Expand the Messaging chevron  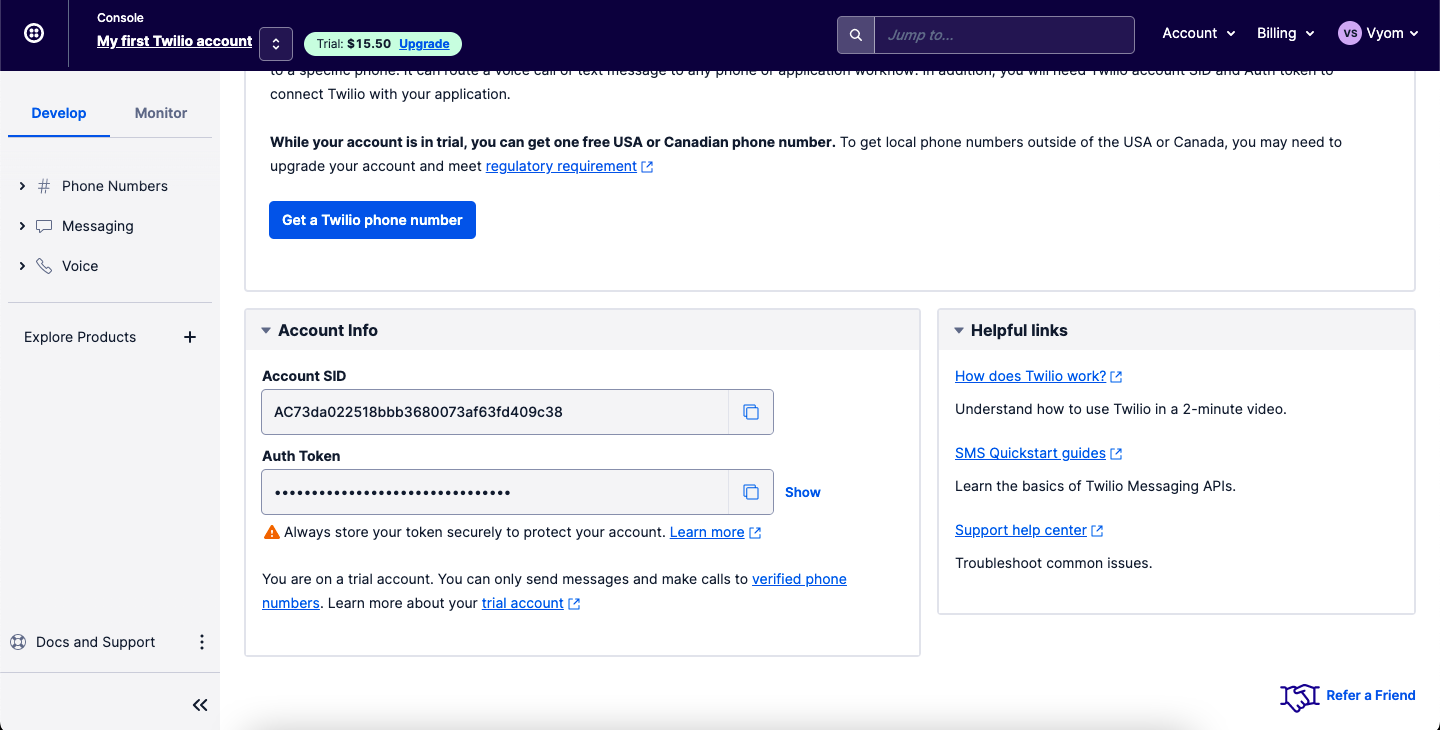click(22, 226)
